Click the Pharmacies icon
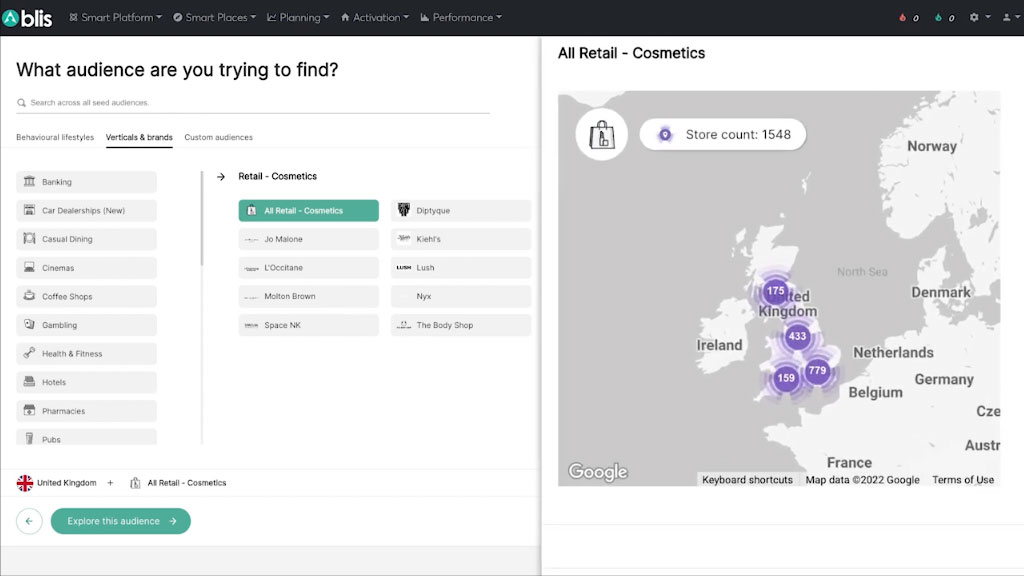Screen dimensions: 1024x576 [29, 410]
